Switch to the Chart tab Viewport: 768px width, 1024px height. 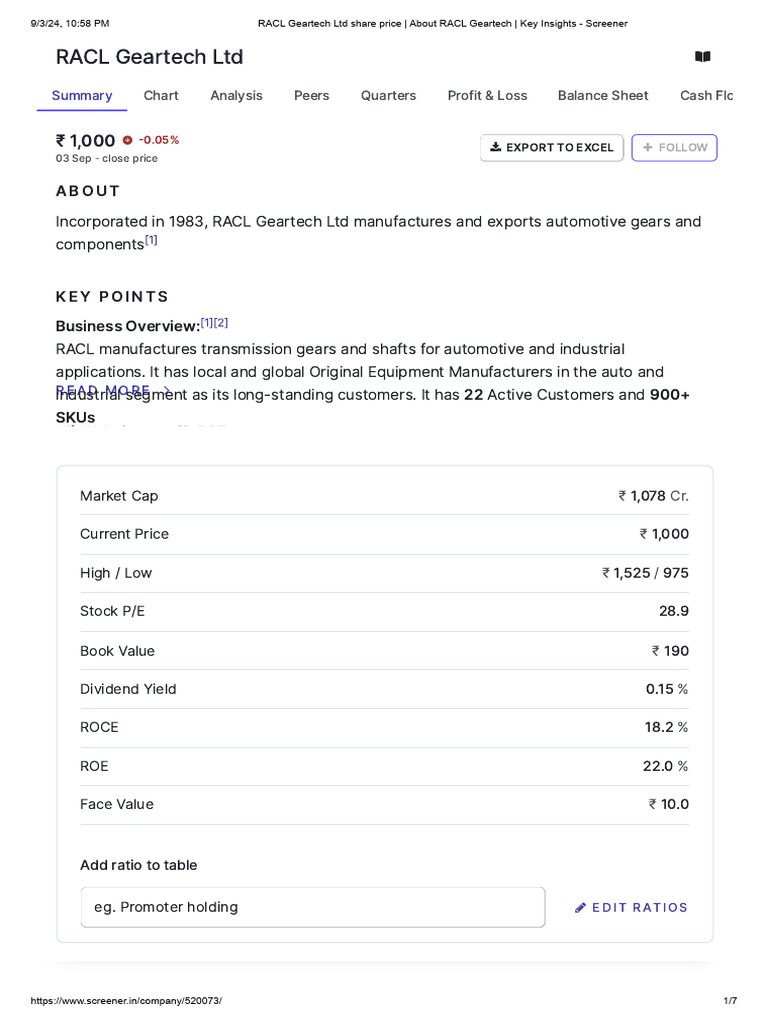[161, 96]
